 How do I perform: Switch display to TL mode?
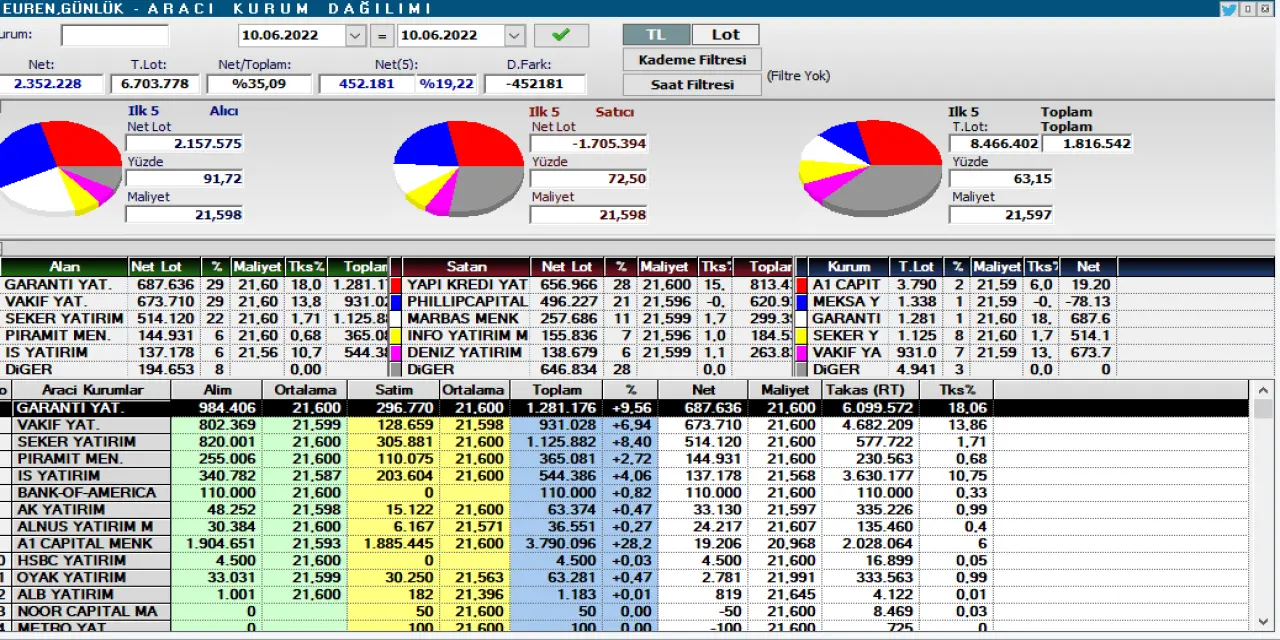point(655,34)
